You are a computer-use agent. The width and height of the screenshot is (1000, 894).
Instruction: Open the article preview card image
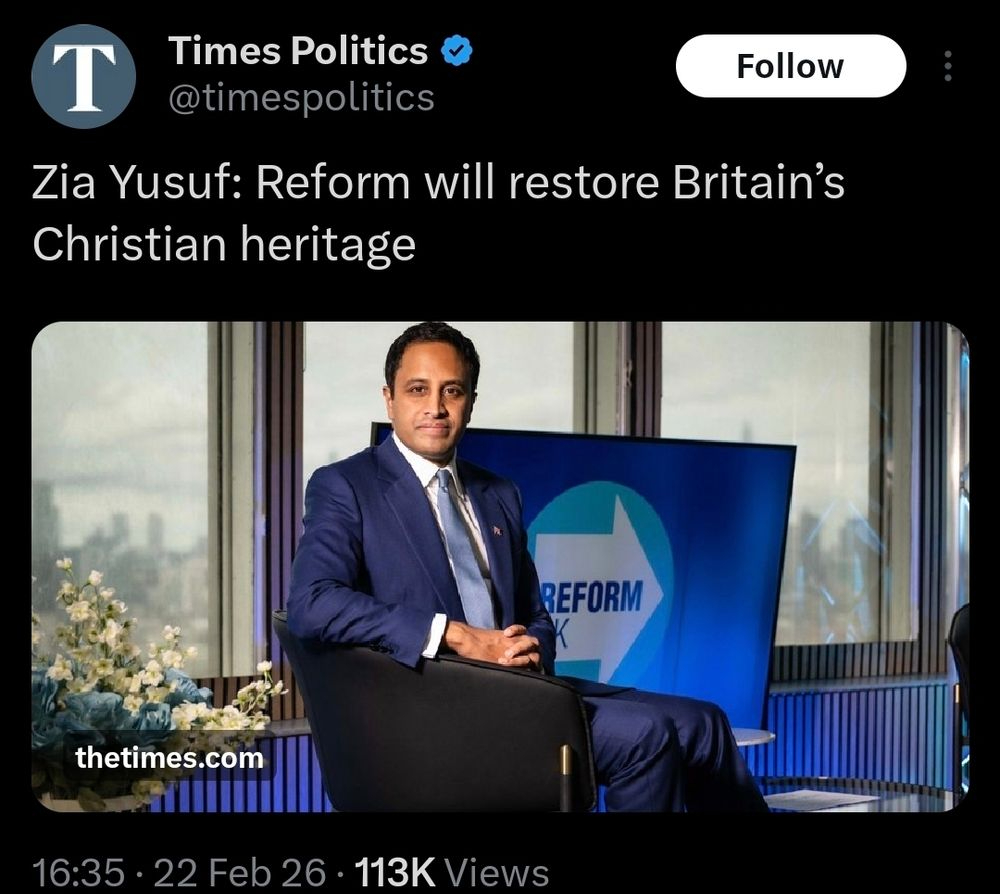coord(501,567)
